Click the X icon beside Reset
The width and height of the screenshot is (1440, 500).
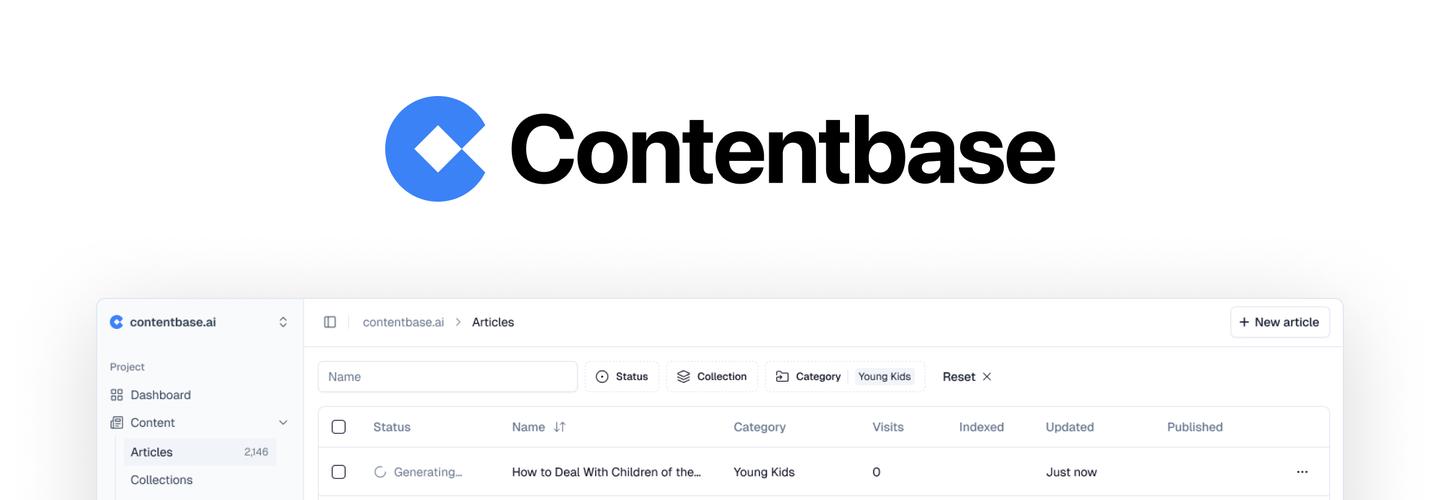coord(987,377)
